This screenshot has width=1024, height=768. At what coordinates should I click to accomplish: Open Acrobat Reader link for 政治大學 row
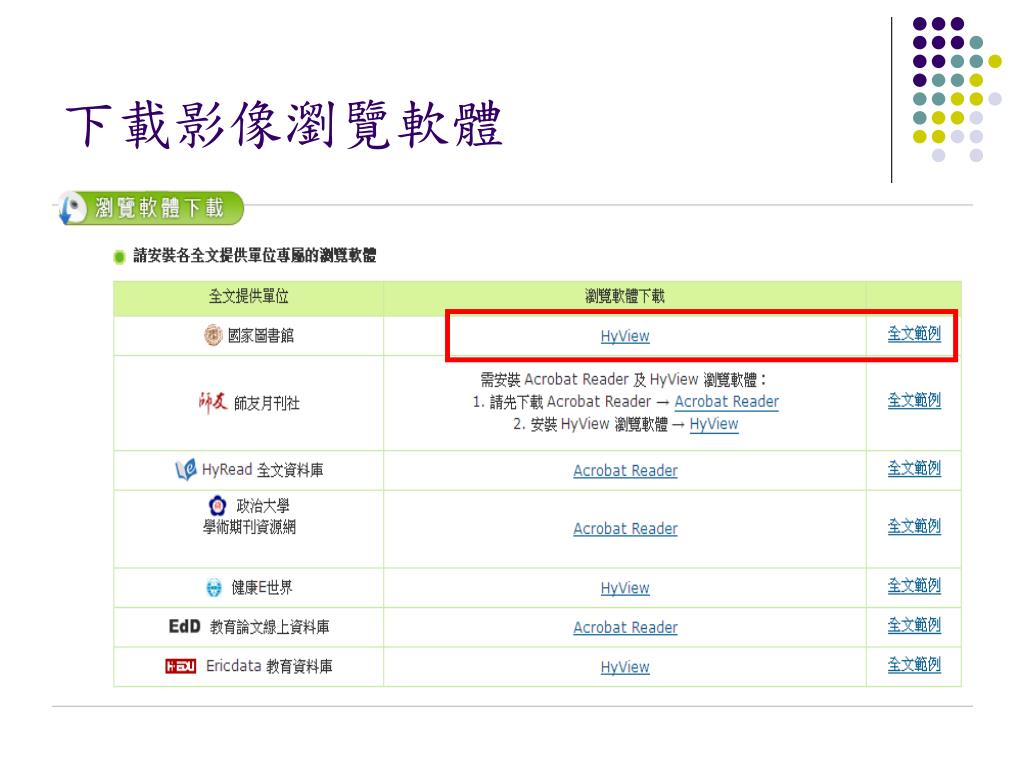625,529
